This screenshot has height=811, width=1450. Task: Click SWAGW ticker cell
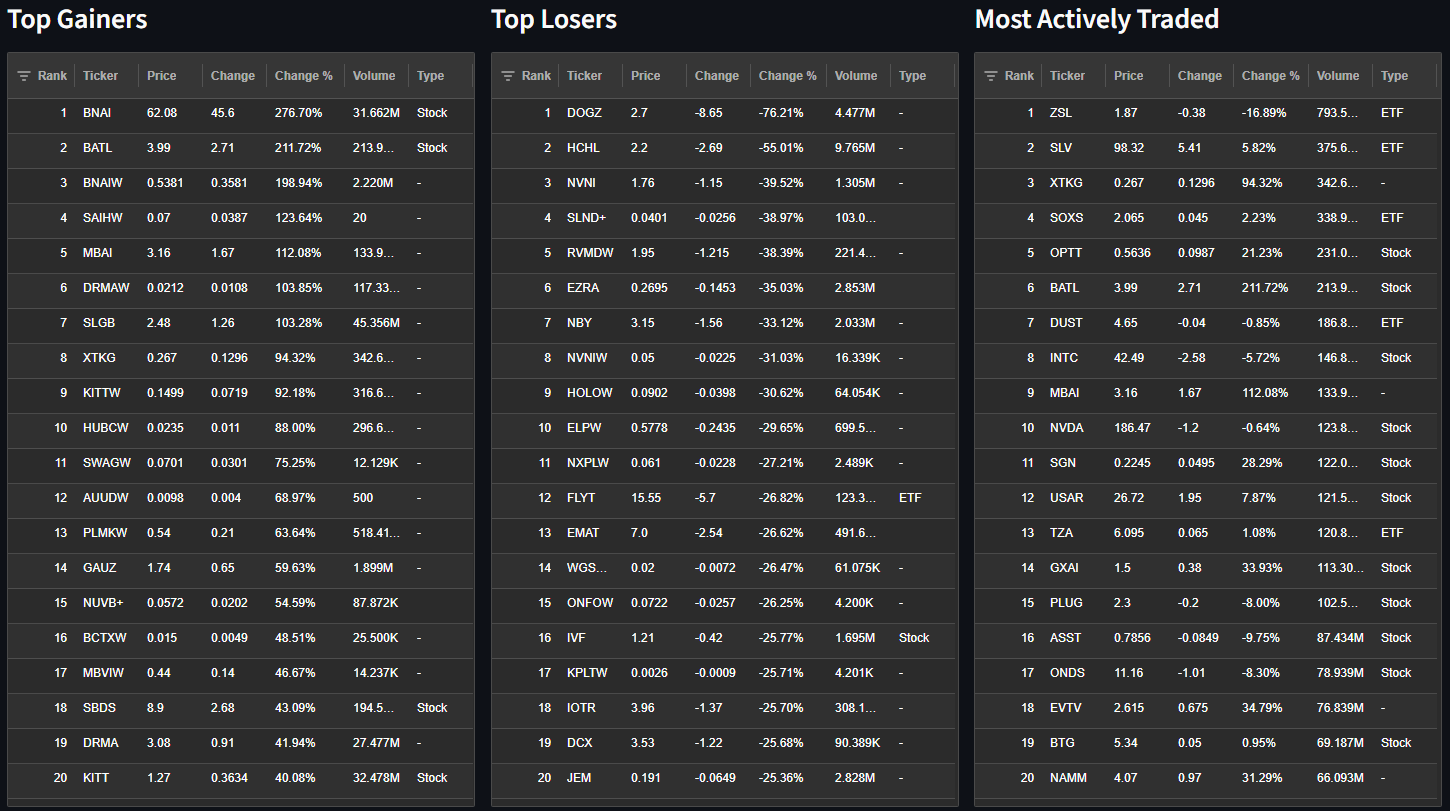(x=107, y=463)
